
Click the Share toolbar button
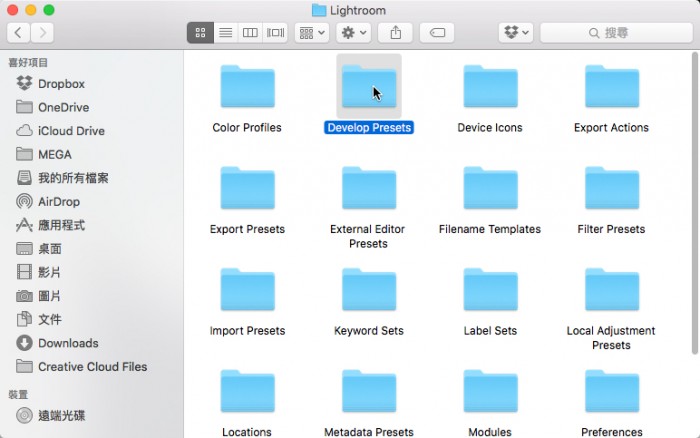(x=395, y=32)
